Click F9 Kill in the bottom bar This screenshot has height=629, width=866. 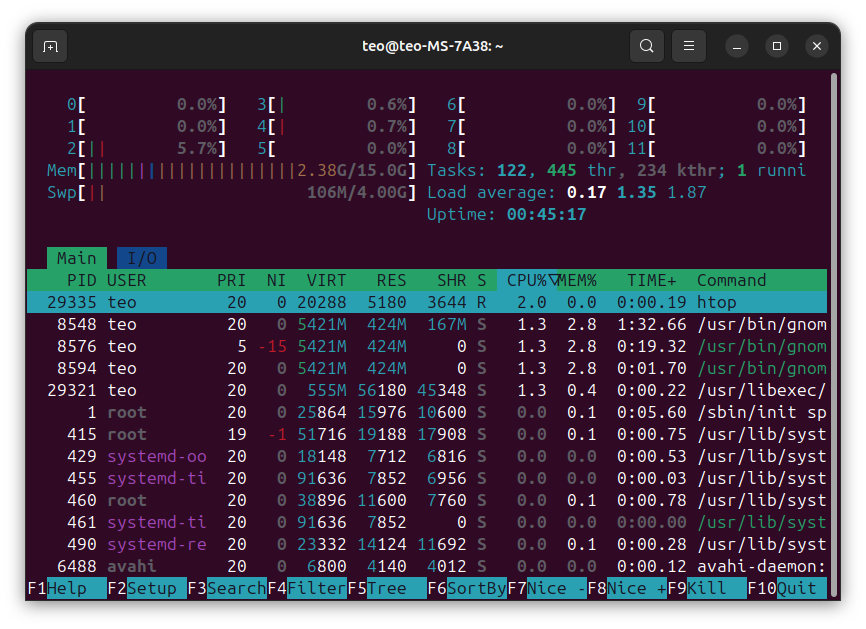click(707, 588)
